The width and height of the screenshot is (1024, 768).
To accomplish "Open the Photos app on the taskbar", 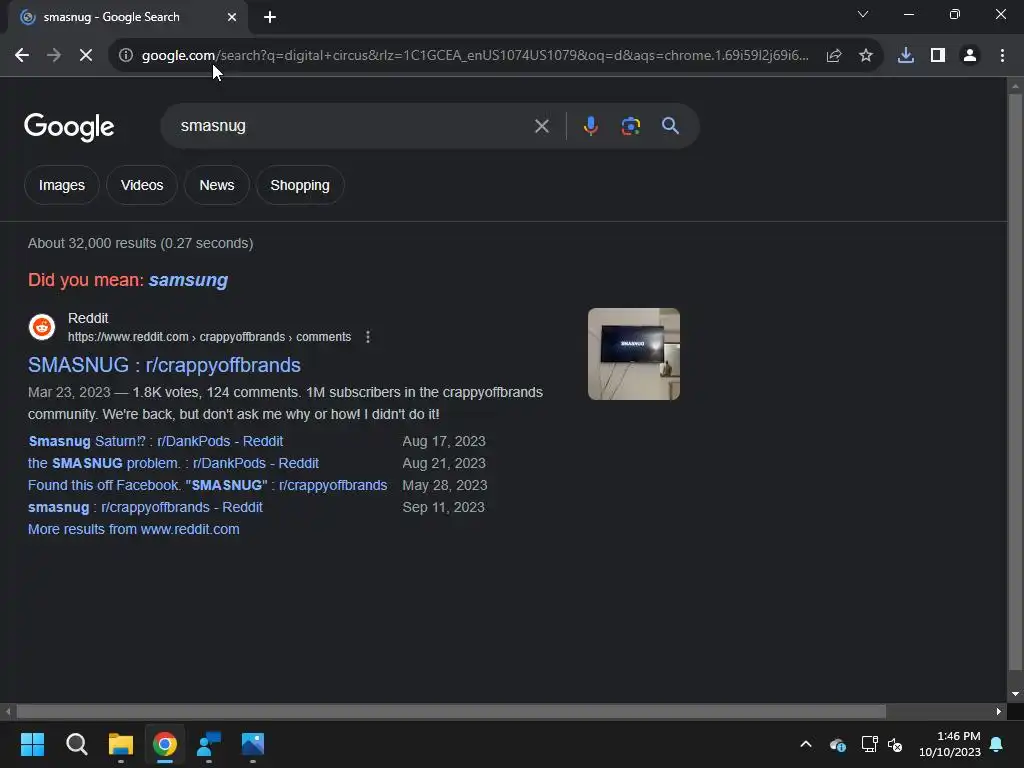I will tap(253, 744).
